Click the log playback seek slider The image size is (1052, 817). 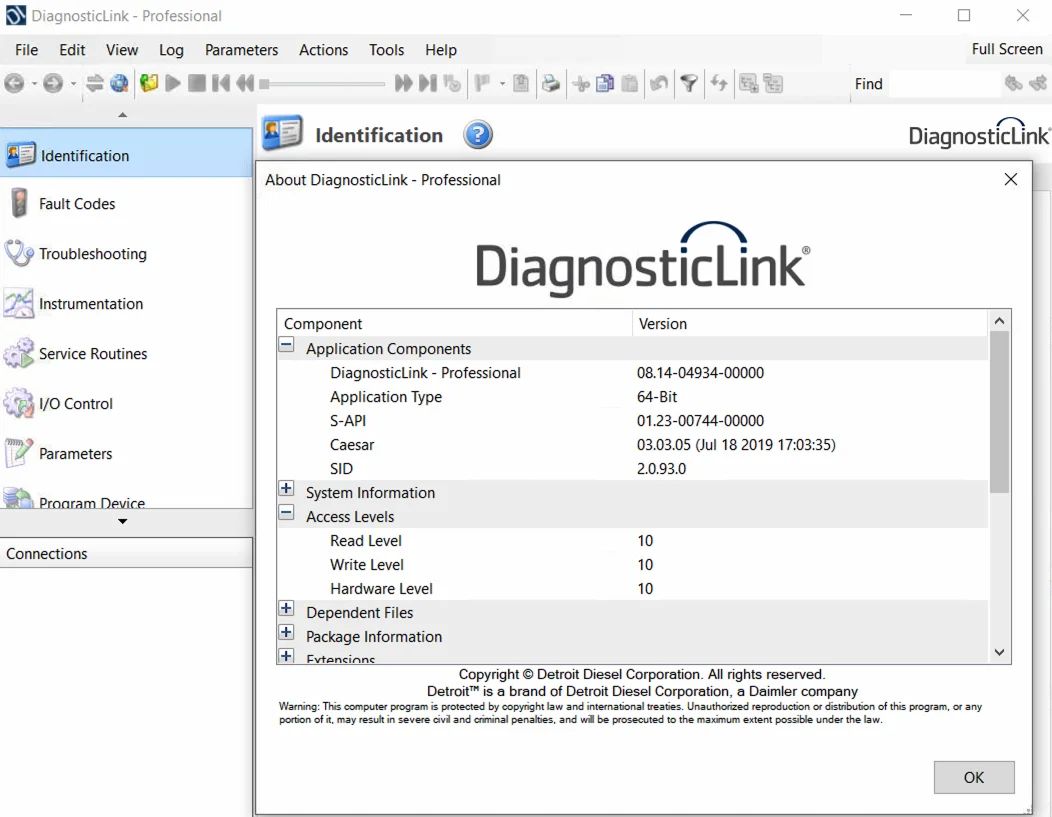(x=322, y=84)
